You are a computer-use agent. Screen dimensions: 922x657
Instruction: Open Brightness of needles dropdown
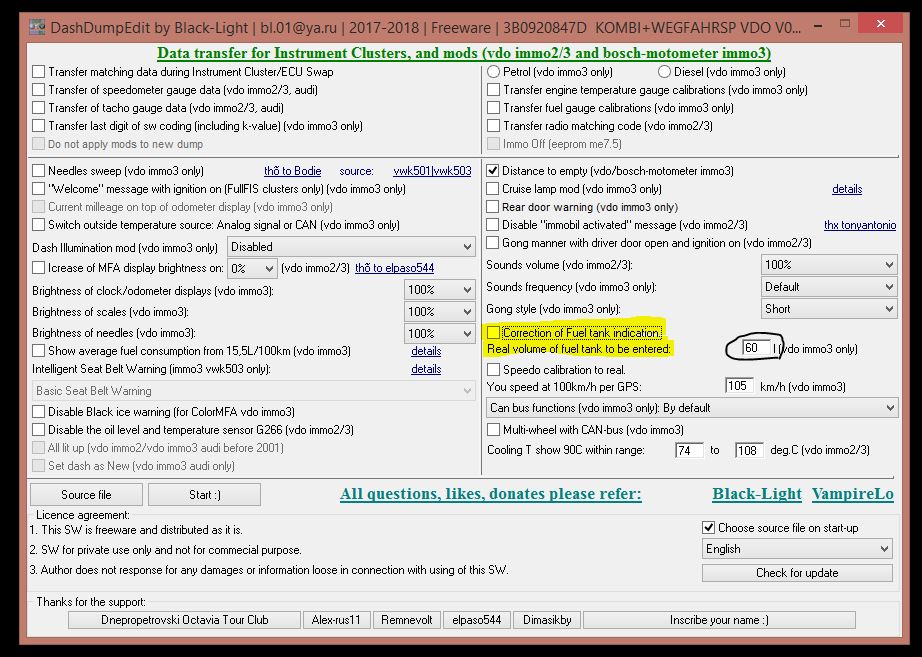click(x=440, y=333)
